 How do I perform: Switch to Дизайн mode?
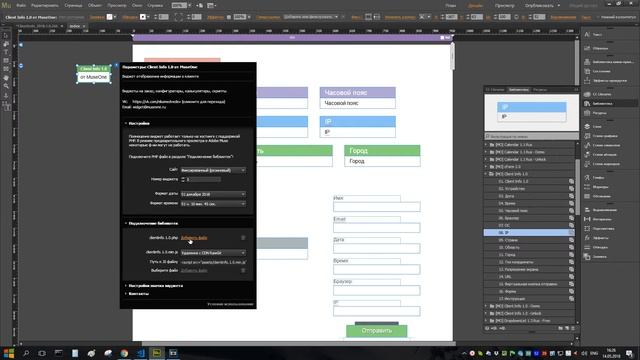[x=475, y=6]
